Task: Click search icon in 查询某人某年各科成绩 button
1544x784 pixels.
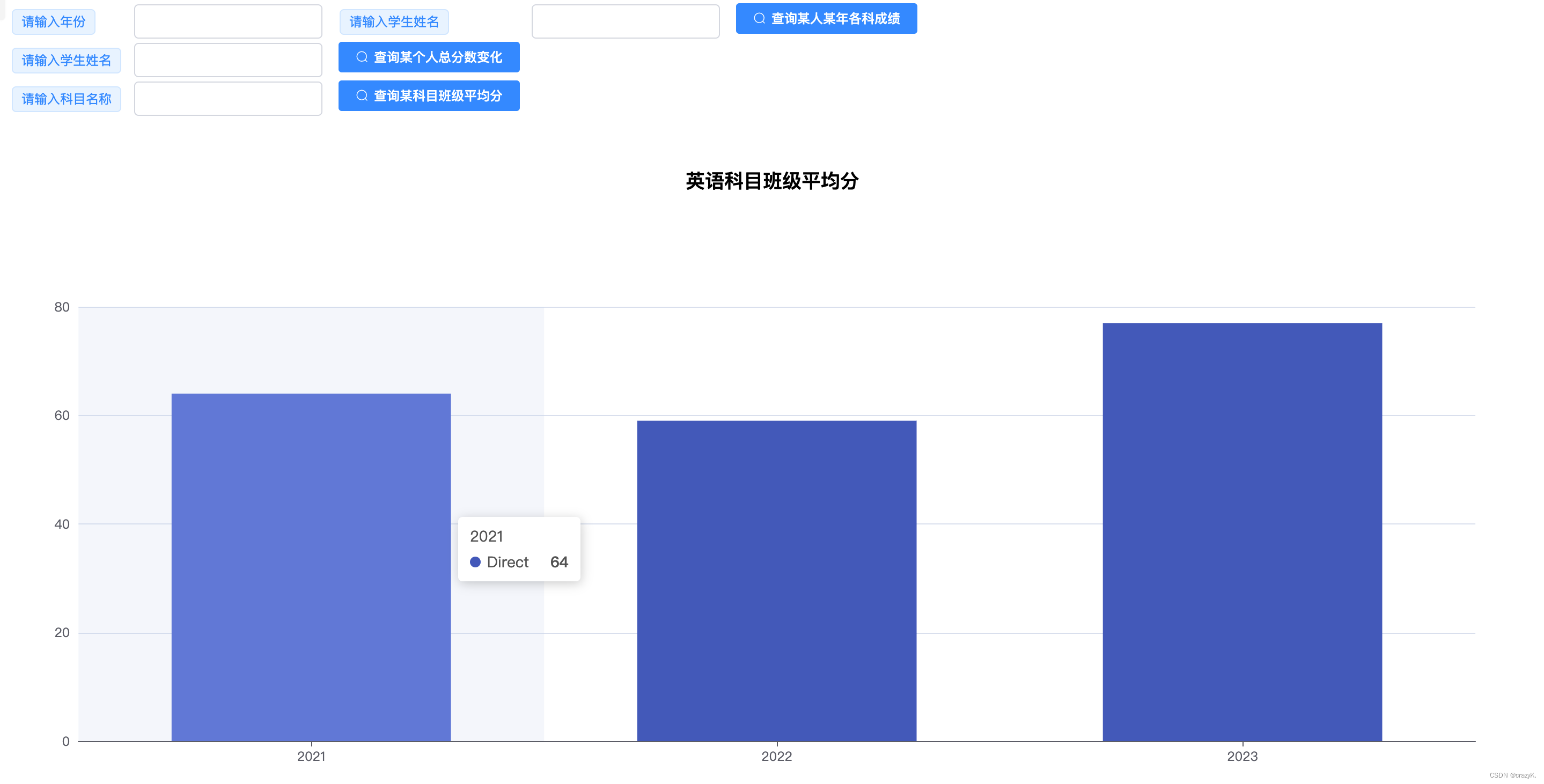Action: pos(759,19)
